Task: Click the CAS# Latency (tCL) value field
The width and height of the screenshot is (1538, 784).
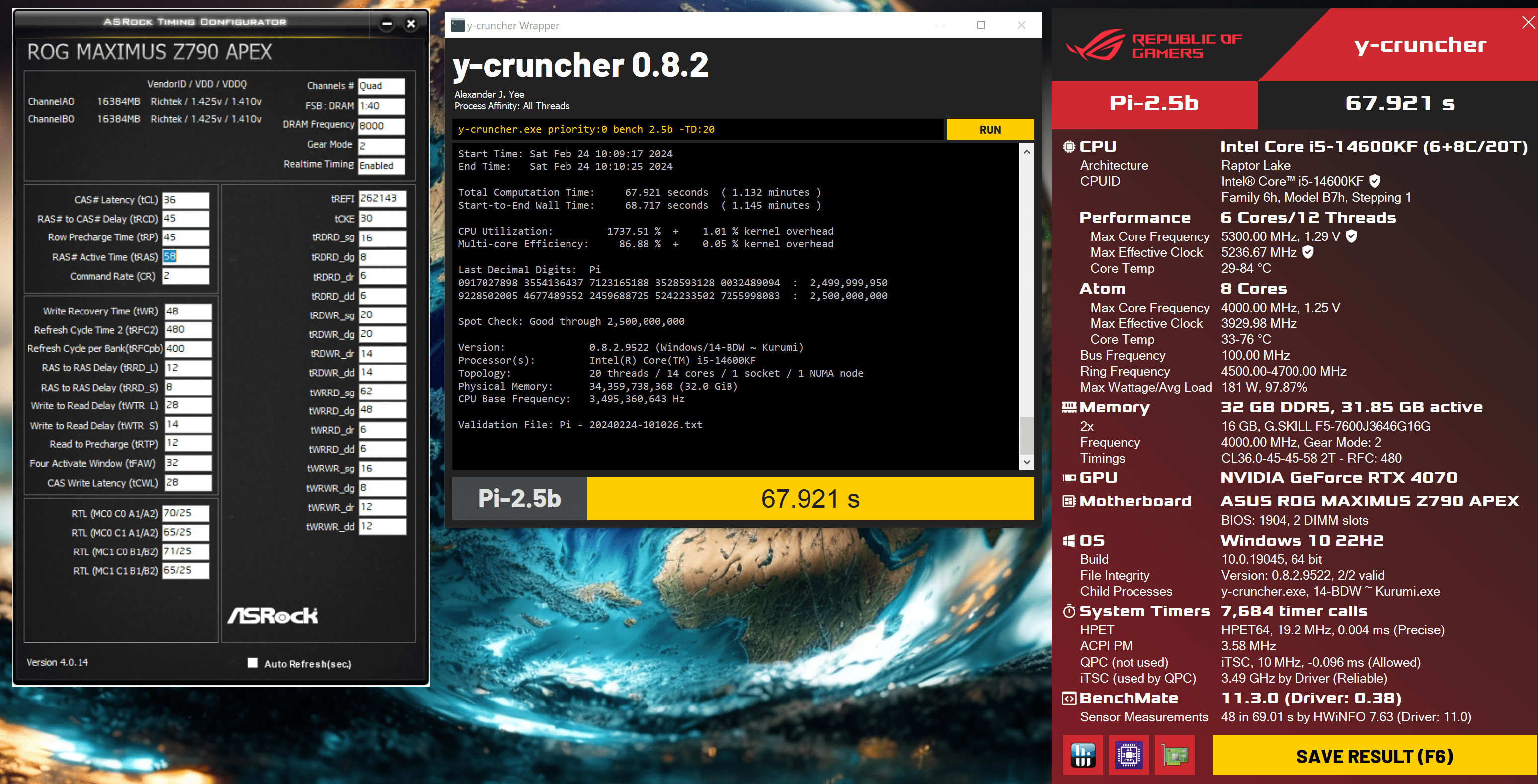Action: click(186, 200)
